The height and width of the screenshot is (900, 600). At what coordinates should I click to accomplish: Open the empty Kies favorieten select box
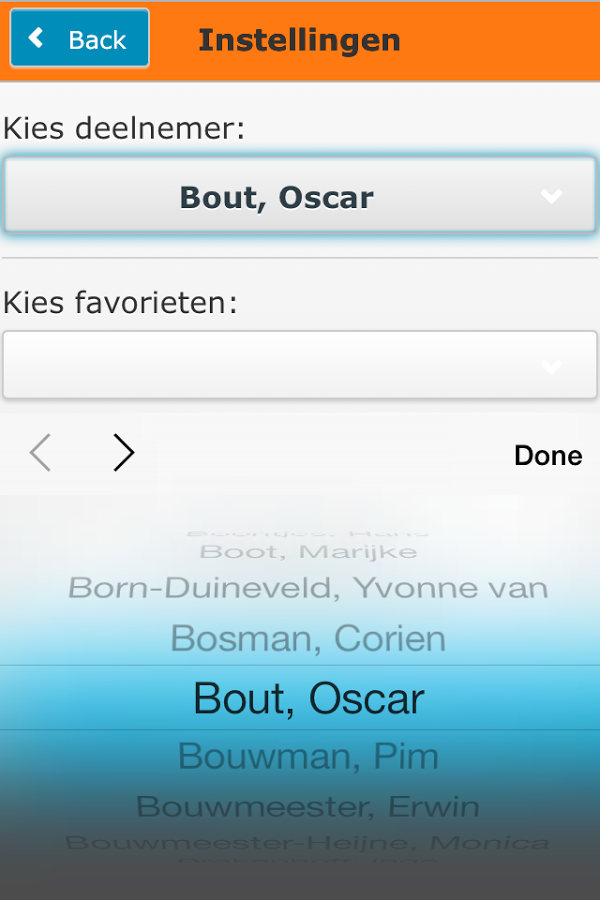(300, 366)
